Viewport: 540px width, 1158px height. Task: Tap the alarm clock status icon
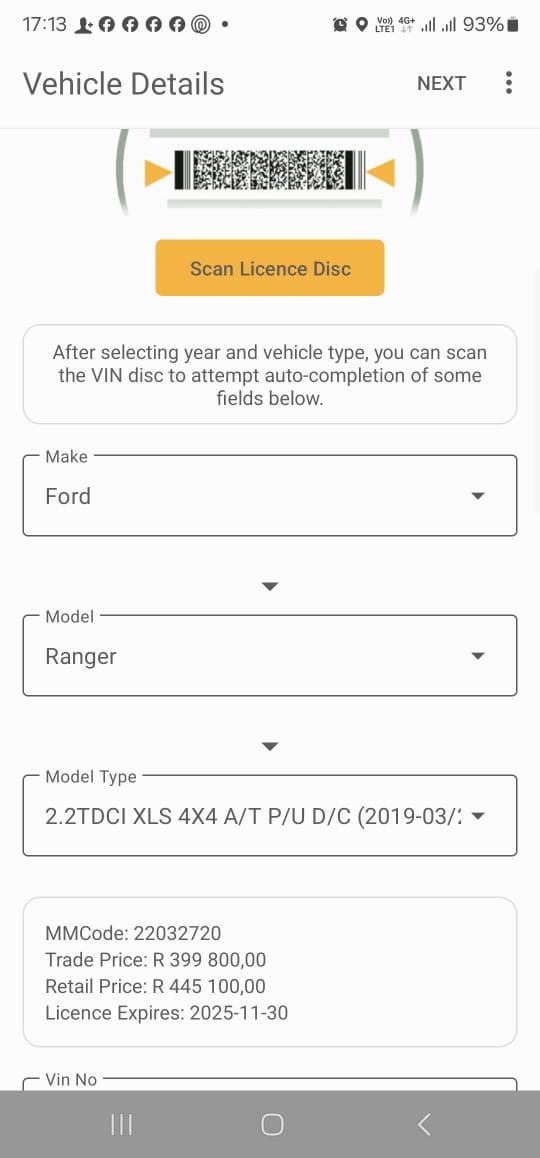tap(340, 25)
